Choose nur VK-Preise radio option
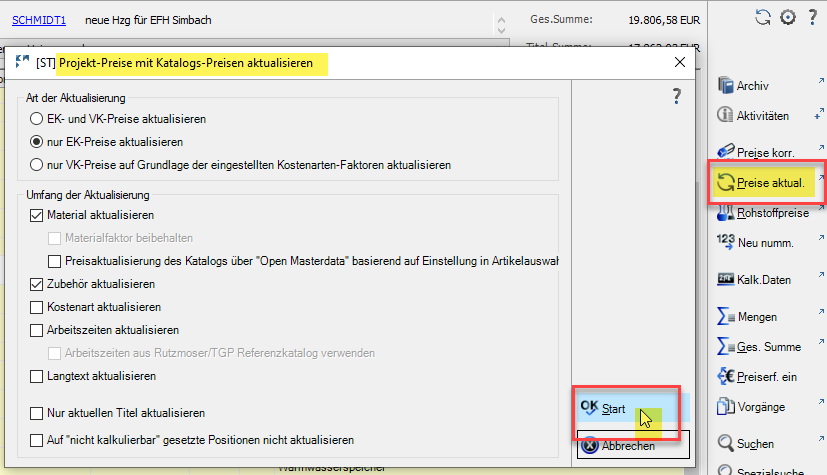Image resolution: width=827 pixels, height=475 pixels. tap(38, 164)
